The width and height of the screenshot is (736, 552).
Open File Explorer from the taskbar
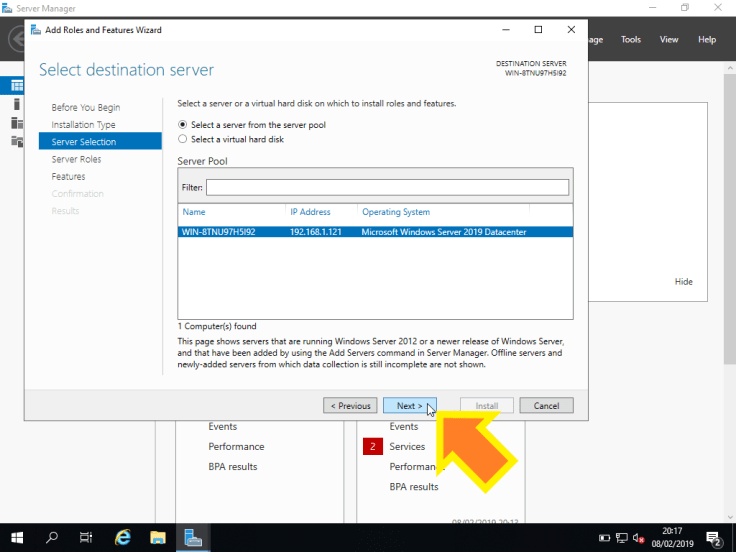point(157,537)
